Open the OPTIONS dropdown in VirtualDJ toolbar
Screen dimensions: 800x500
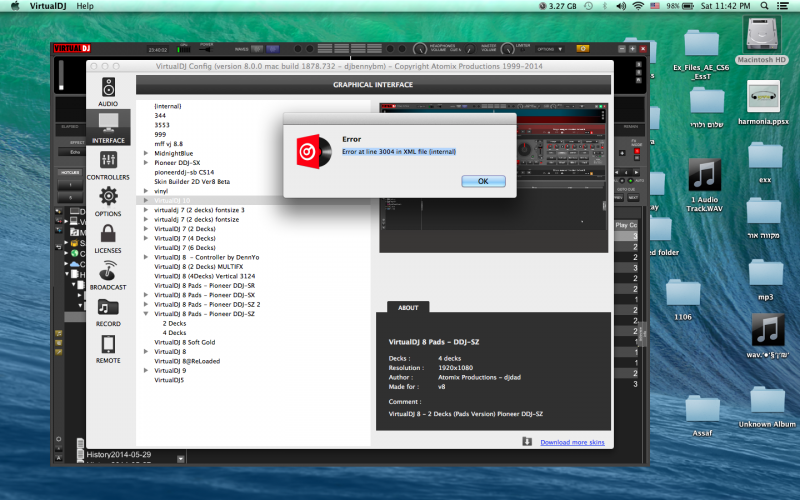[550, 49]
